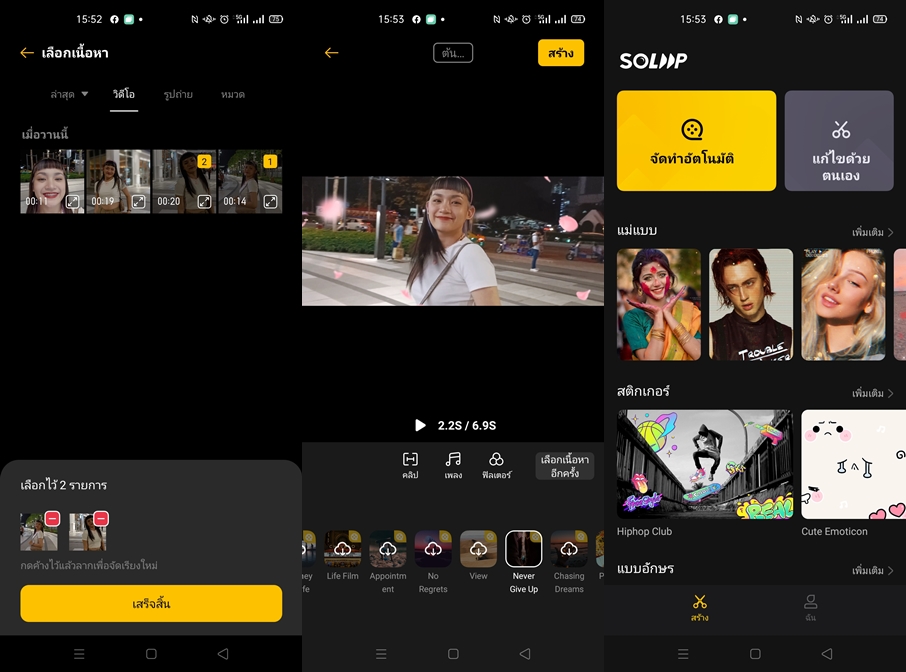Open the เพลง music tool

coord(453,465)
